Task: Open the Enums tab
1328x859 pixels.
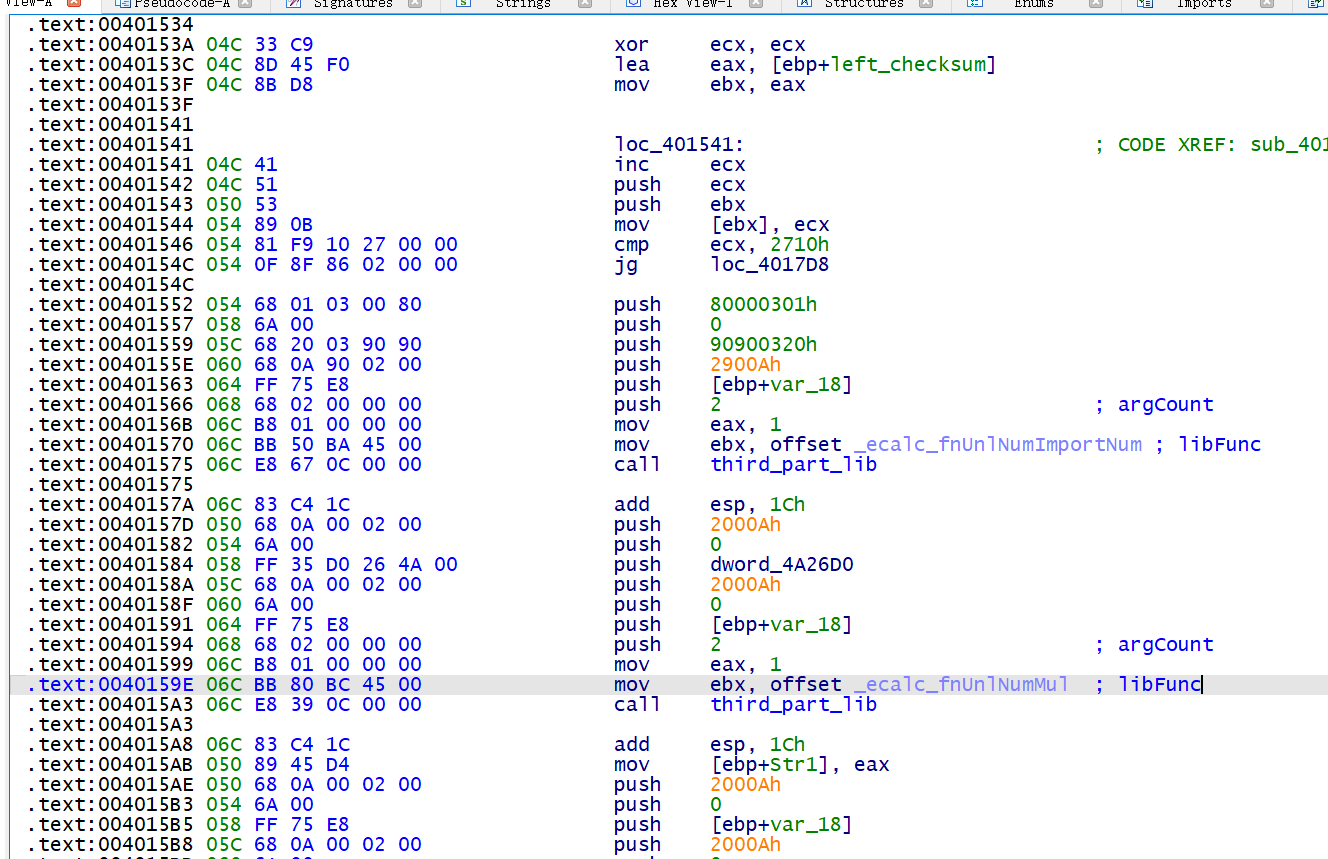Action: [1033, 4]
